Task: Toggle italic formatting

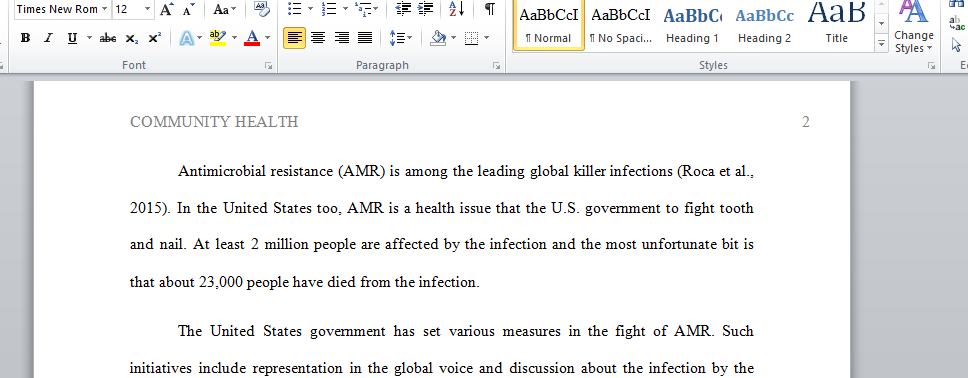Action: [48, 38]
